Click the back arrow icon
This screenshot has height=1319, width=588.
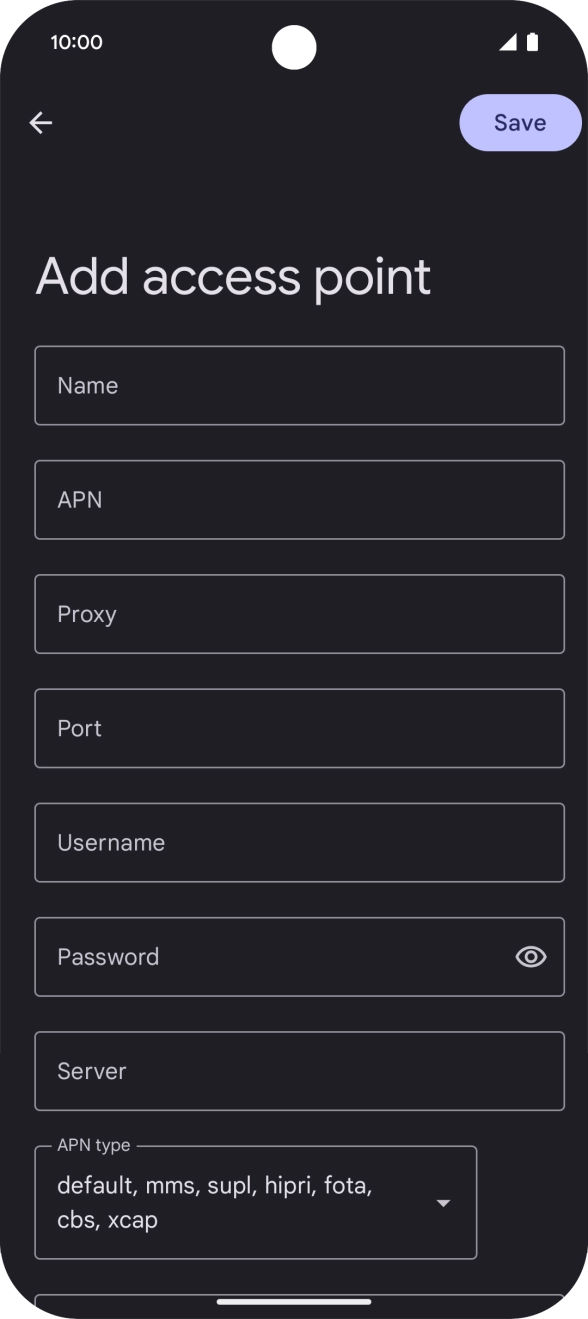[40, 122]
